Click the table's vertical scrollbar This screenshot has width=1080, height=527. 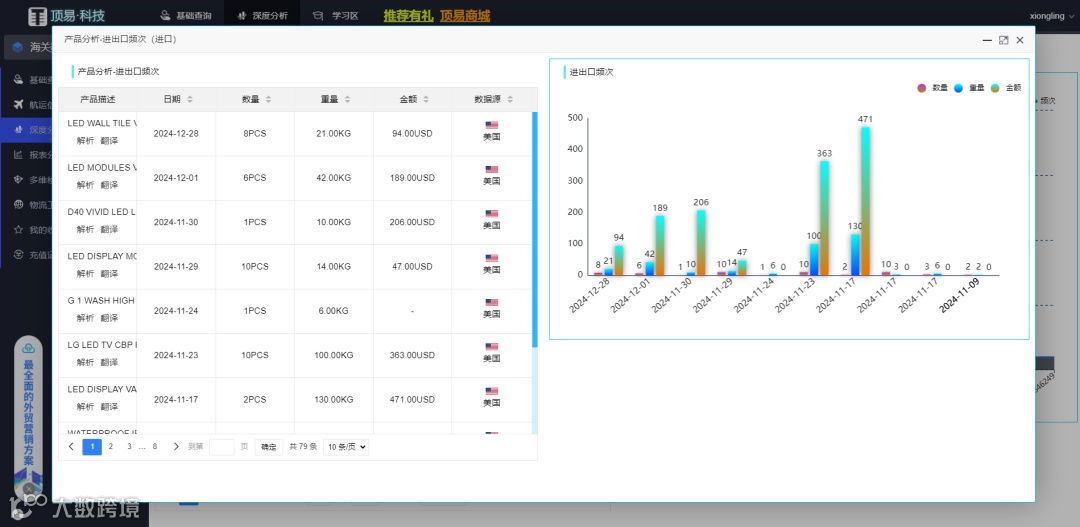(x=534, y=229)
